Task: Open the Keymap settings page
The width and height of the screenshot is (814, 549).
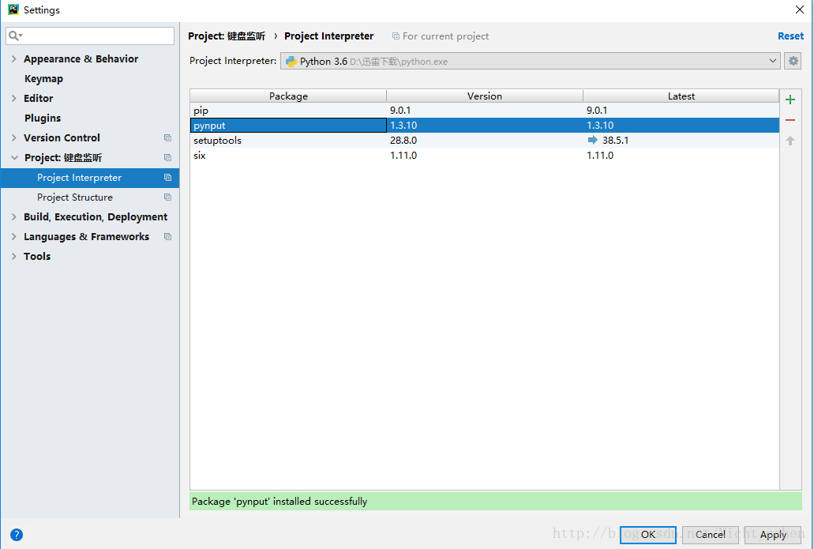Action: point(44,79)
